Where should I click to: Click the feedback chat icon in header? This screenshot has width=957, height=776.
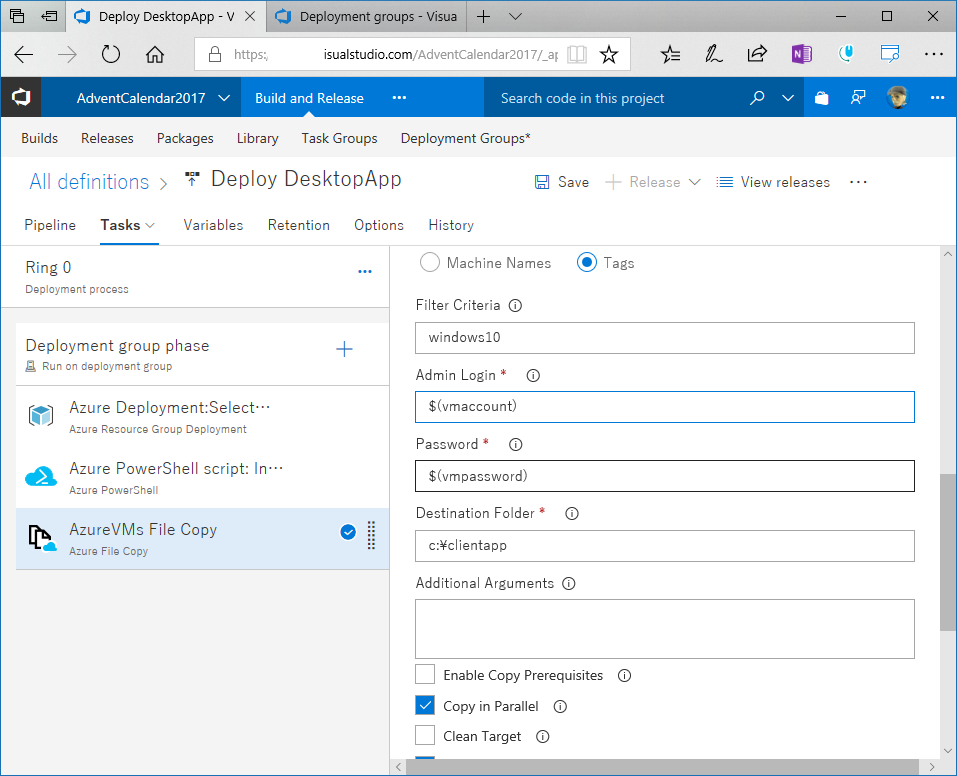click(x=858, y=98)
